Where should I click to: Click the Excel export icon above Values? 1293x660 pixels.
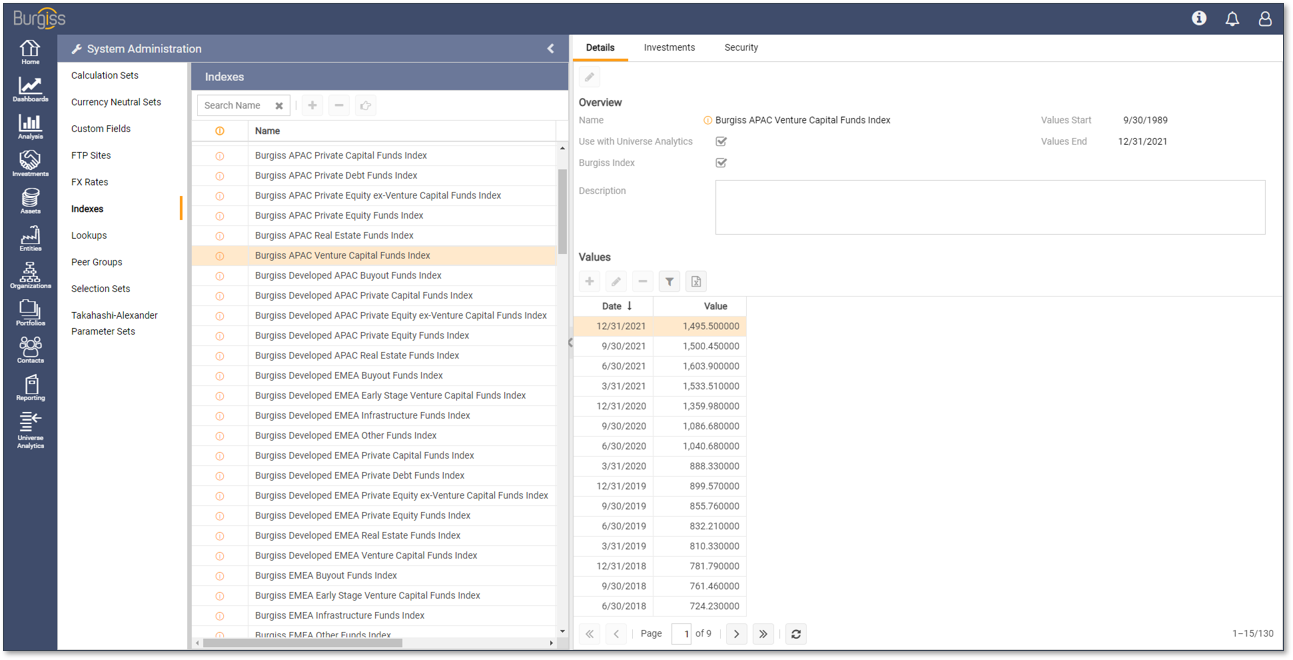[x=696, y=281]
